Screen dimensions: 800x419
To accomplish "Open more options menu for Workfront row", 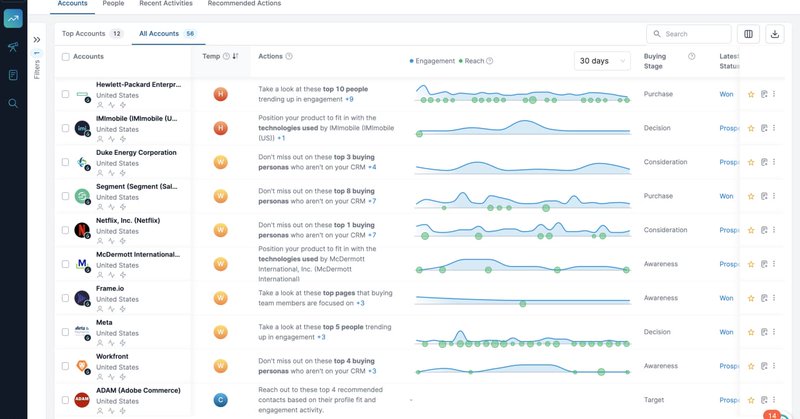I will point(774,366).
